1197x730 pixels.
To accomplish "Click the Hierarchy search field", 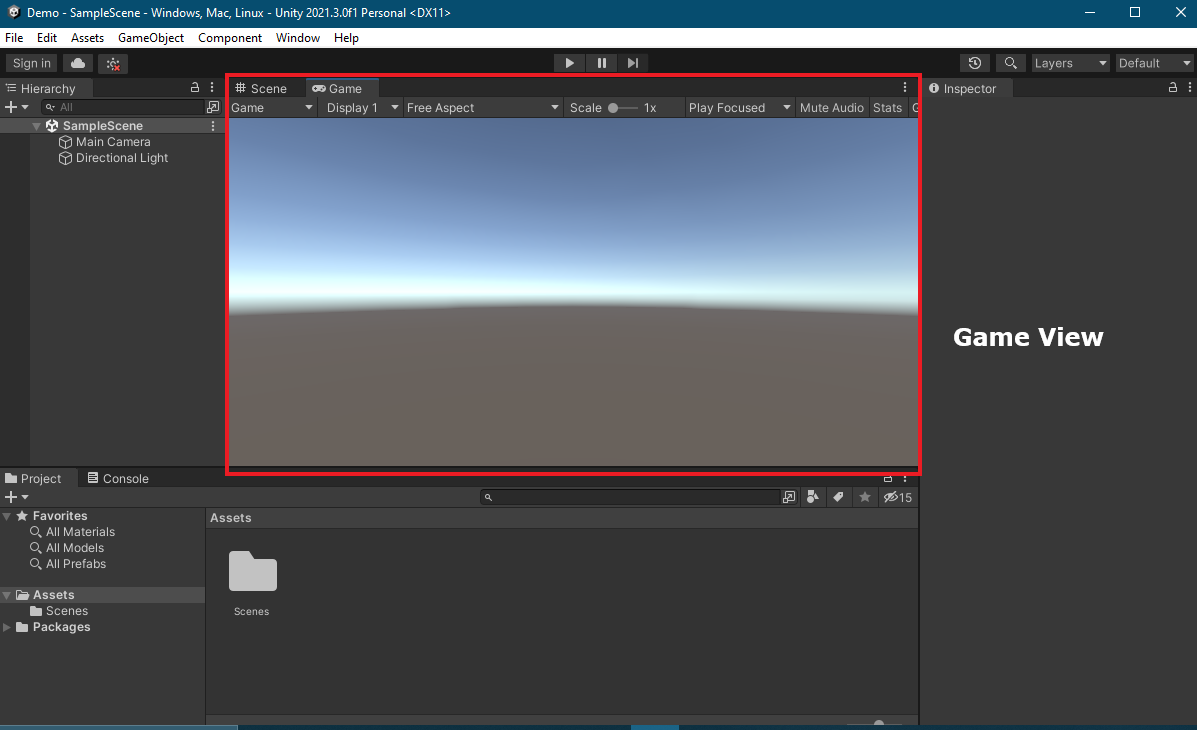I will pos(124,107).
